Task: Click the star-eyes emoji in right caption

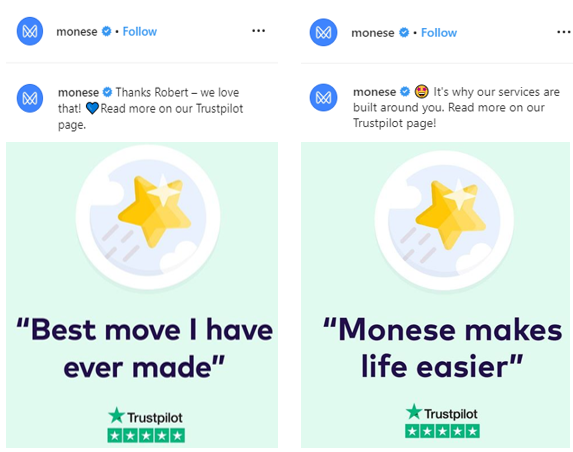Action: point(421,91)
